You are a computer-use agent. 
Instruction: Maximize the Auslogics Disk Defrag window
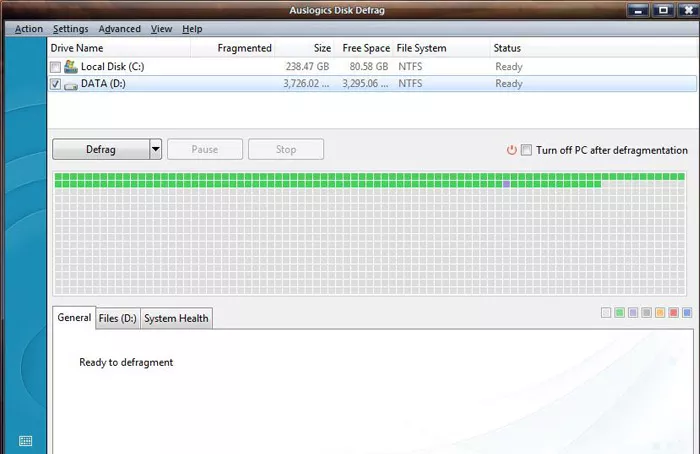click(x=663, y=10)
